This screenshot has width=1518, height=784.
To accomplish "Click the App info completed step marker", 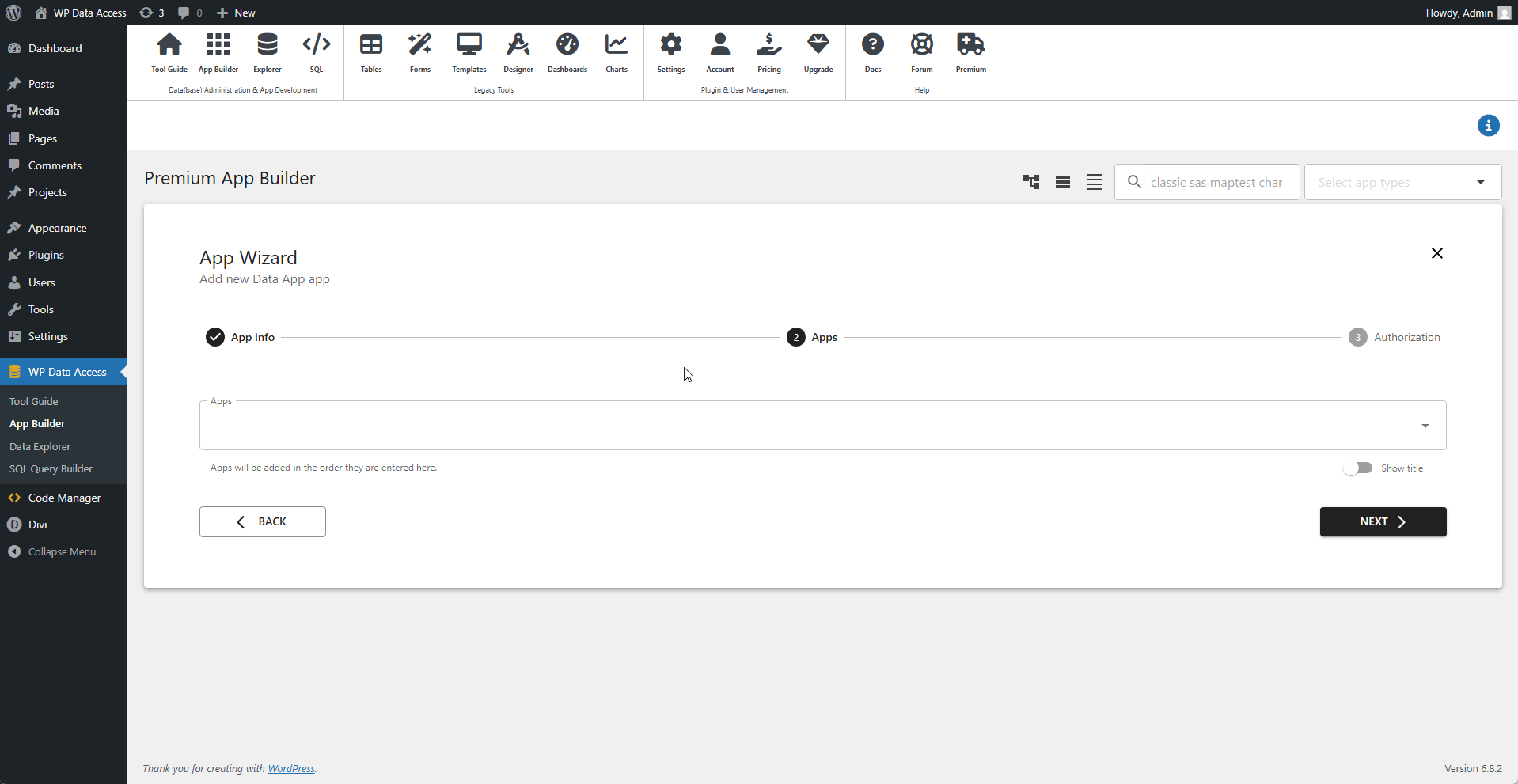I will 214,336.
